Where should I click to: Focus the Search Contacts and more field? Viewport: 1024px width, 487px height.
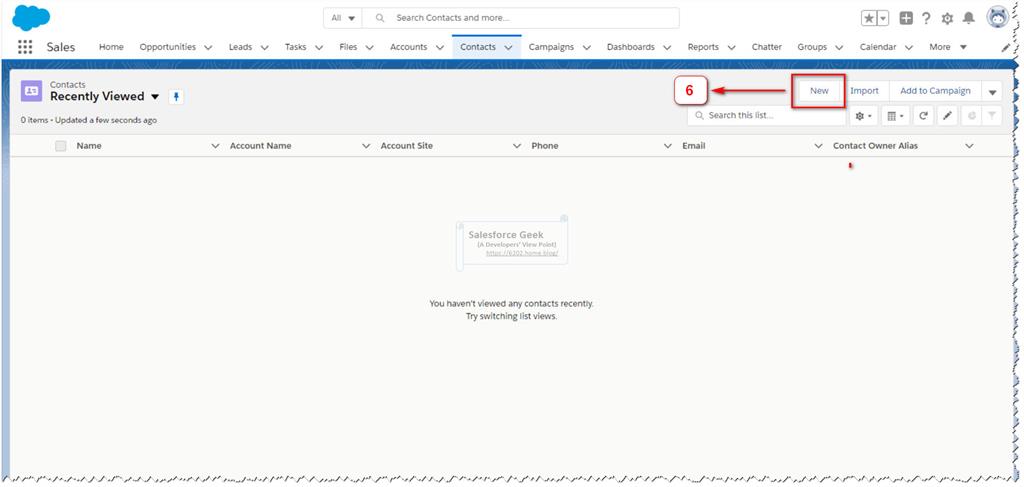pyautogui.click(x=521, y=18)
